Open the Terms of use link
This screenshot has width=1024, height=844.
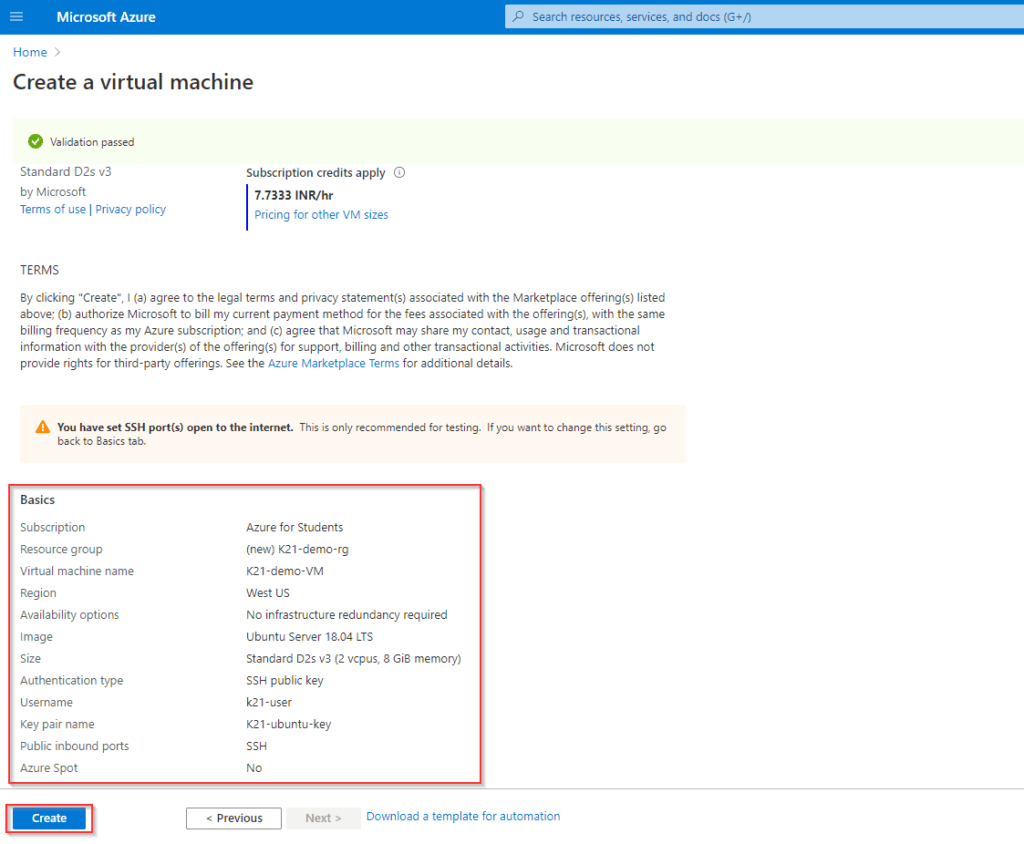pyautogui.click(x=52, y=209)
